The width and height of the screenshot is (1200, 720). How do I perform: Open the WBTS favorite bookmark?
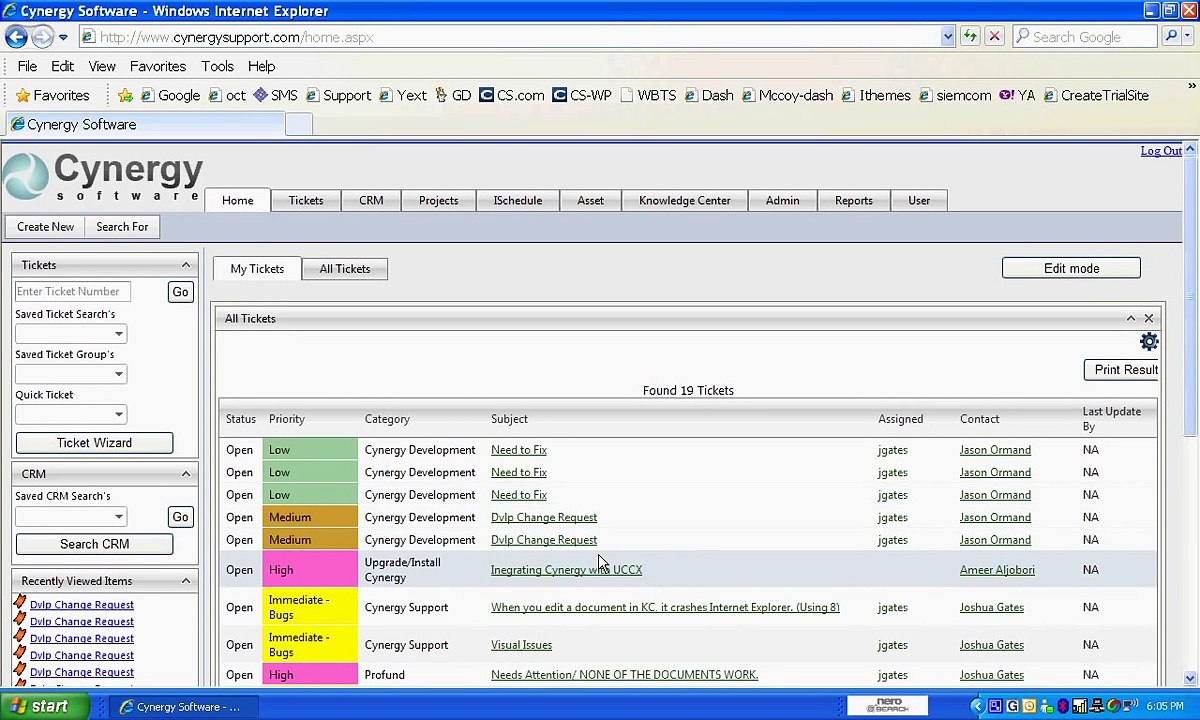tap(647, 95)
